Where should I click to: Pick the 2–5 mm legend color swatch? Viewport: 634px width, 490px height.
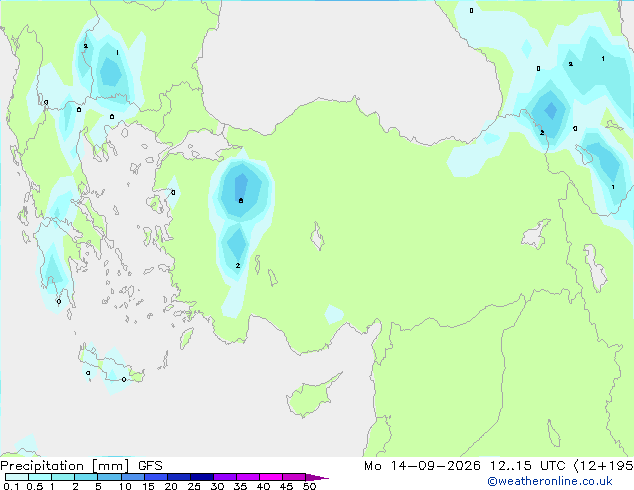pyautogui.click(x=86, y=477)
